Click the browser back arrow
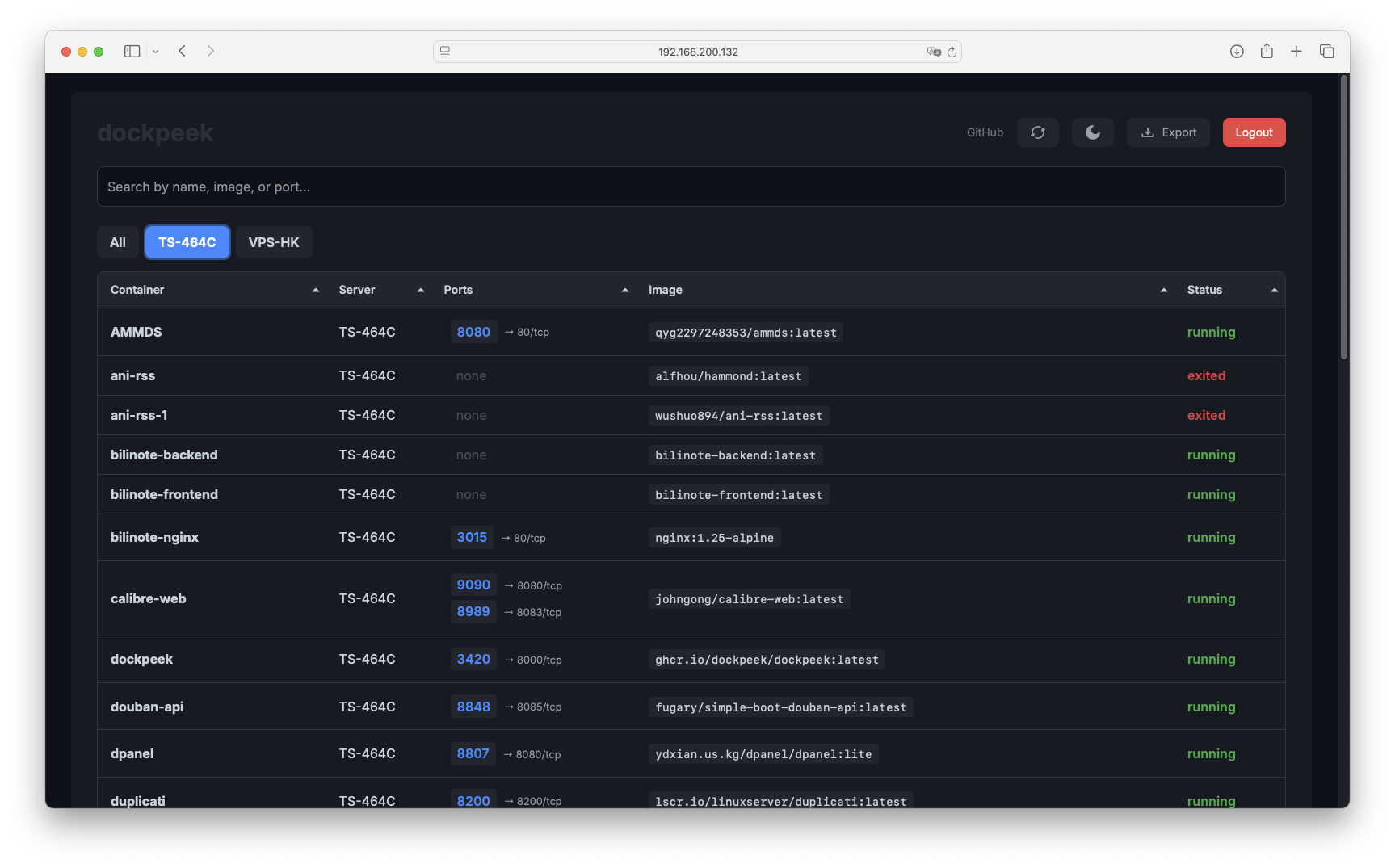Screen dimensions: 1395x868 183,51
